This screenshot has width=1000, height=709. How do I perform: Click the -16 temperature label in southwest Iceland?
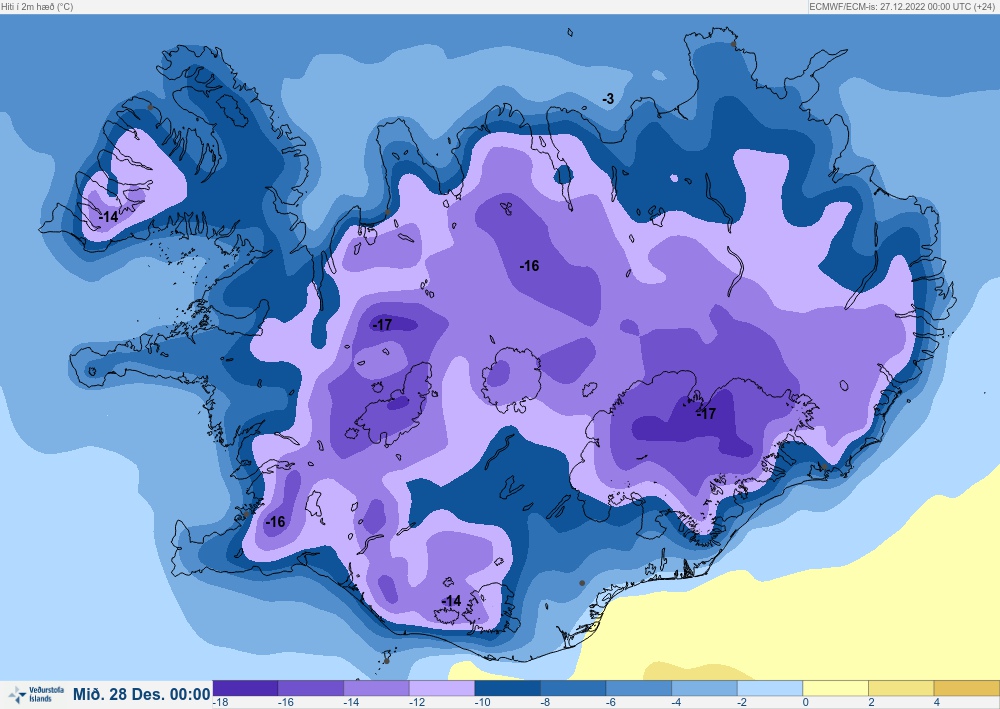point(275,522)
